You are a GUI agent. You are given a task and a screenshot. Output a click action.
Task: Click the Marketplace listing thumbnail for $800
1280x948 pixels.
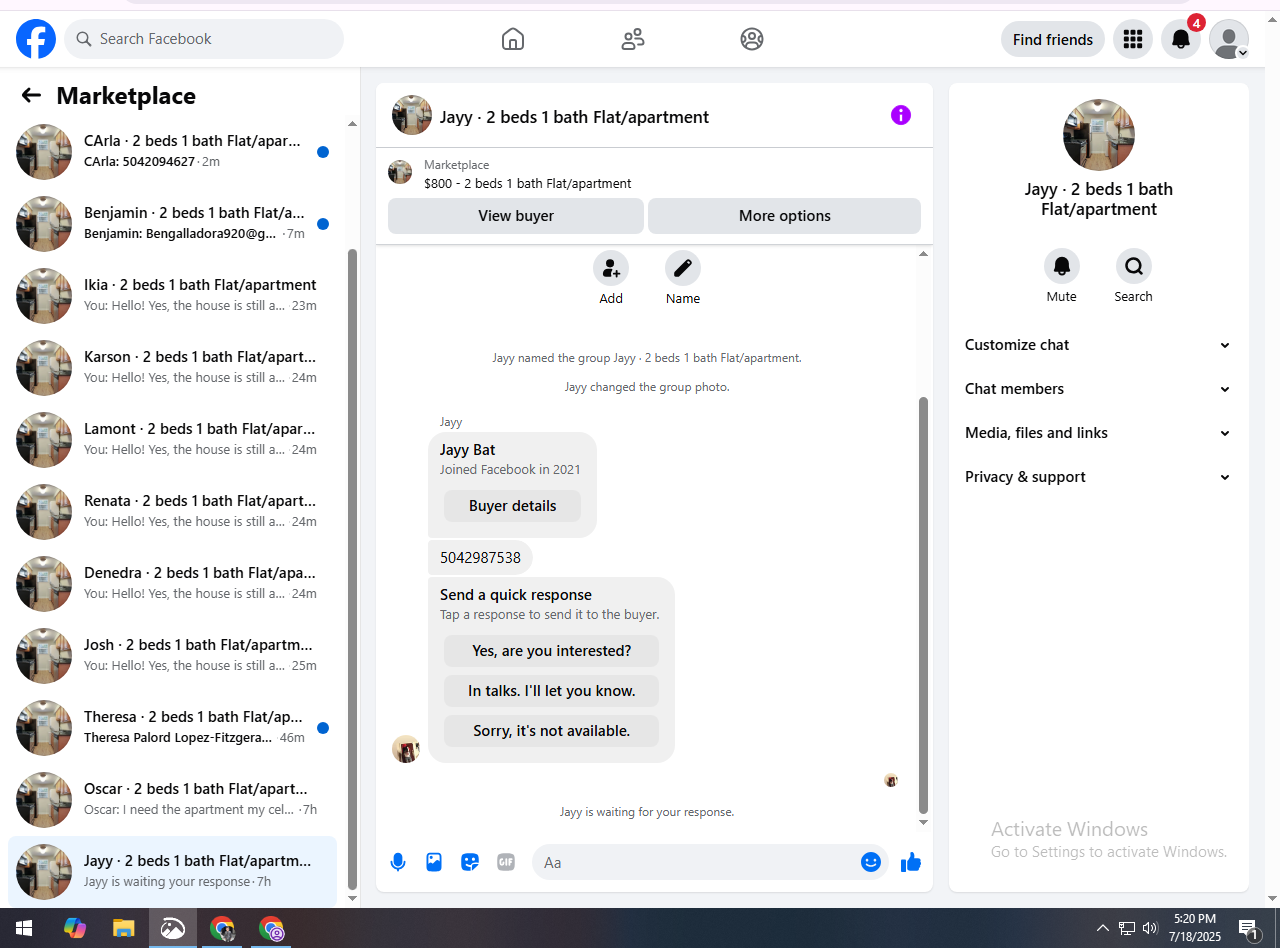400,173
